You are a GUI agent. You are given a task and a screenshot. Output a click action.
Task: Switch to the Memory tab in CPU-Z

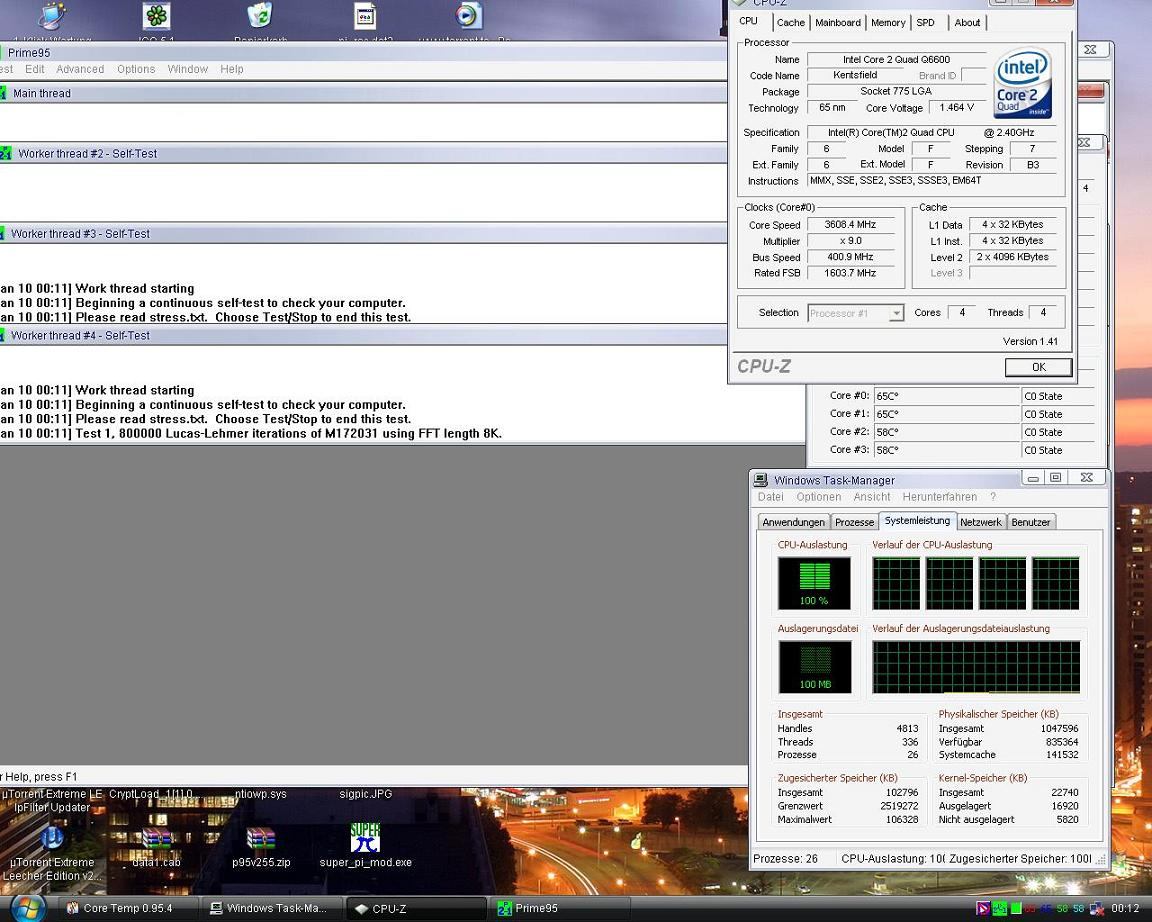(888, 23)
